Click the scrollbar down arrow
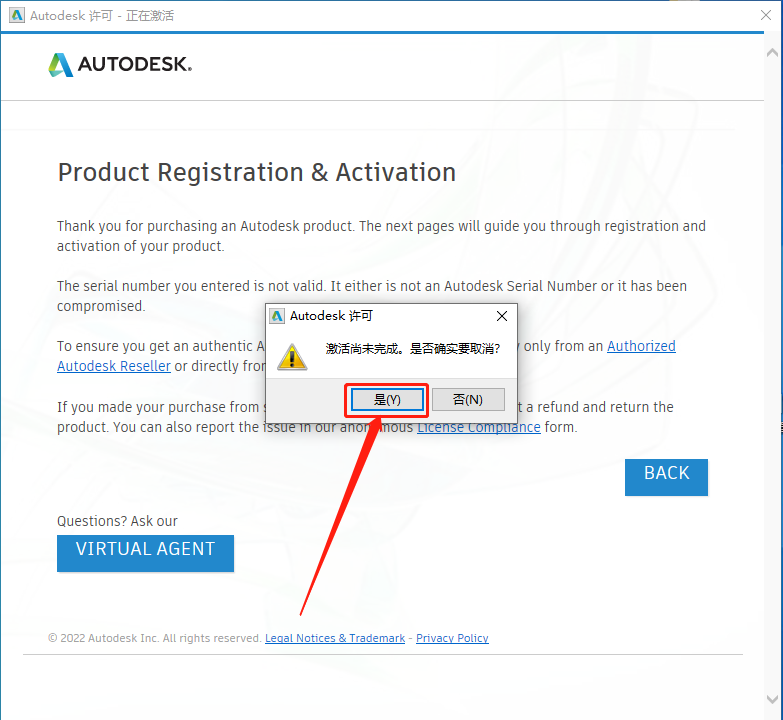This screenshot has height=720, width=783. pyautogui.click(x=774, y=700)
